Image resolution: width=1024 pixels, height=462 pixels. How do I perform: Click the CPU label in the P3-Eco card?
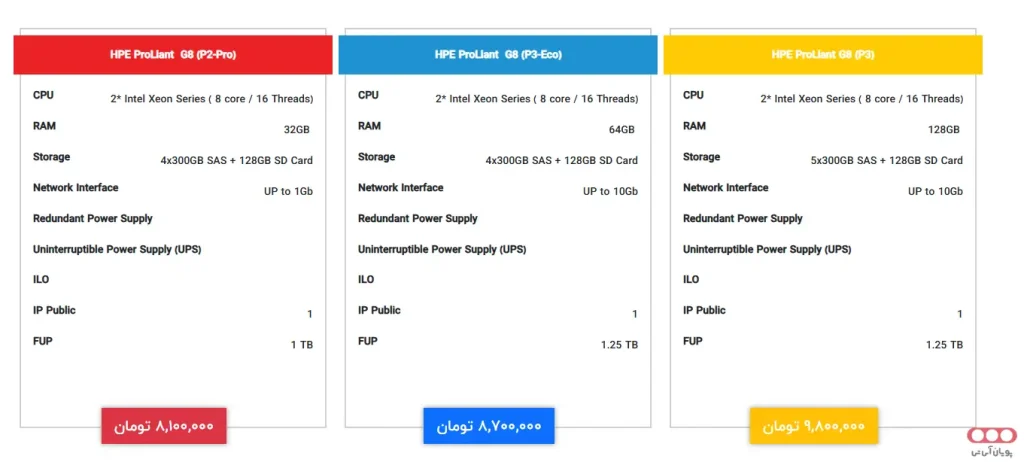click(x=368, y=95)
